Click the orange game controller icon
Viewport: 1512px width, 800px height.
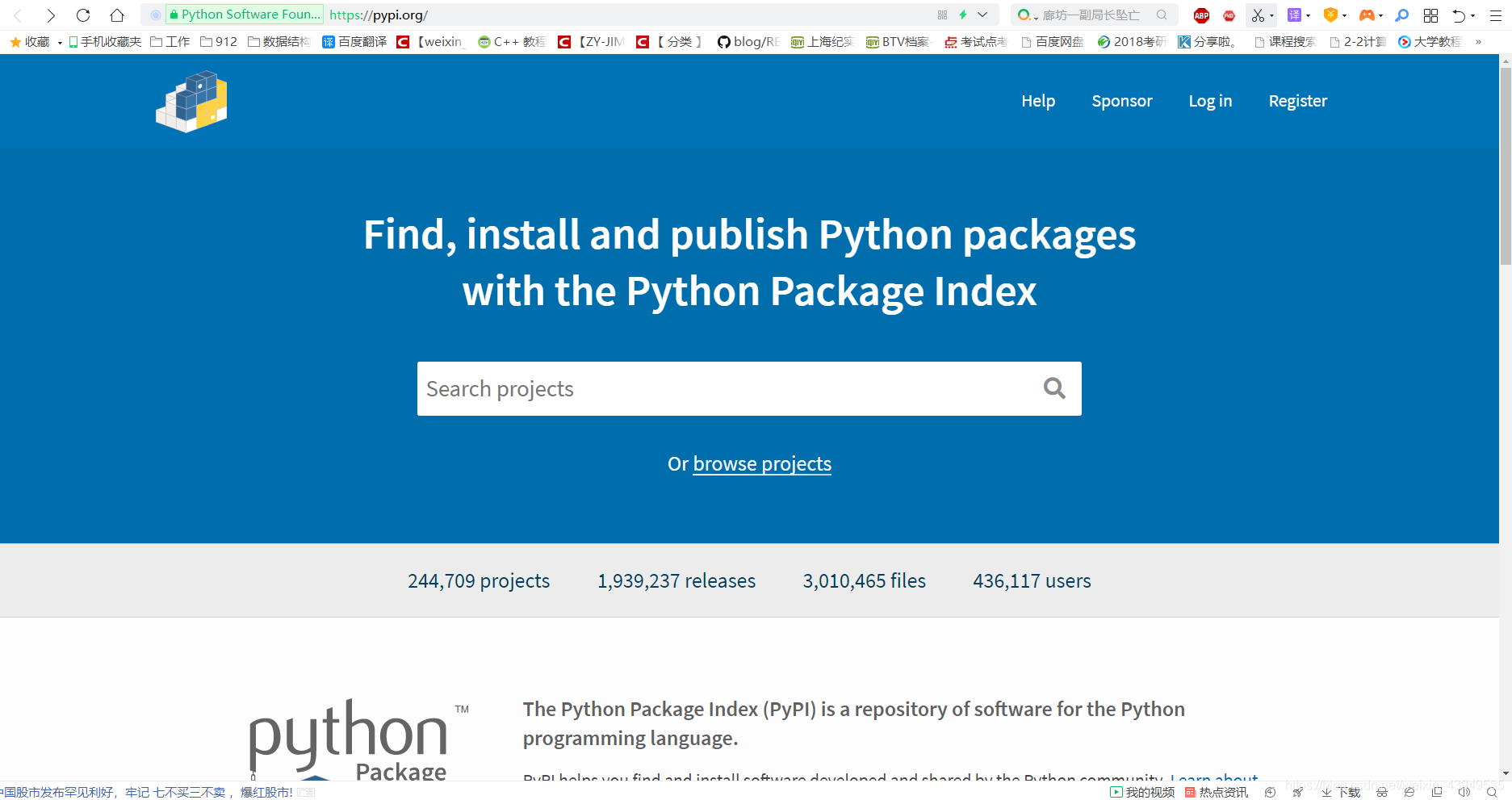pyautogui.click(x=1367, y=15)
